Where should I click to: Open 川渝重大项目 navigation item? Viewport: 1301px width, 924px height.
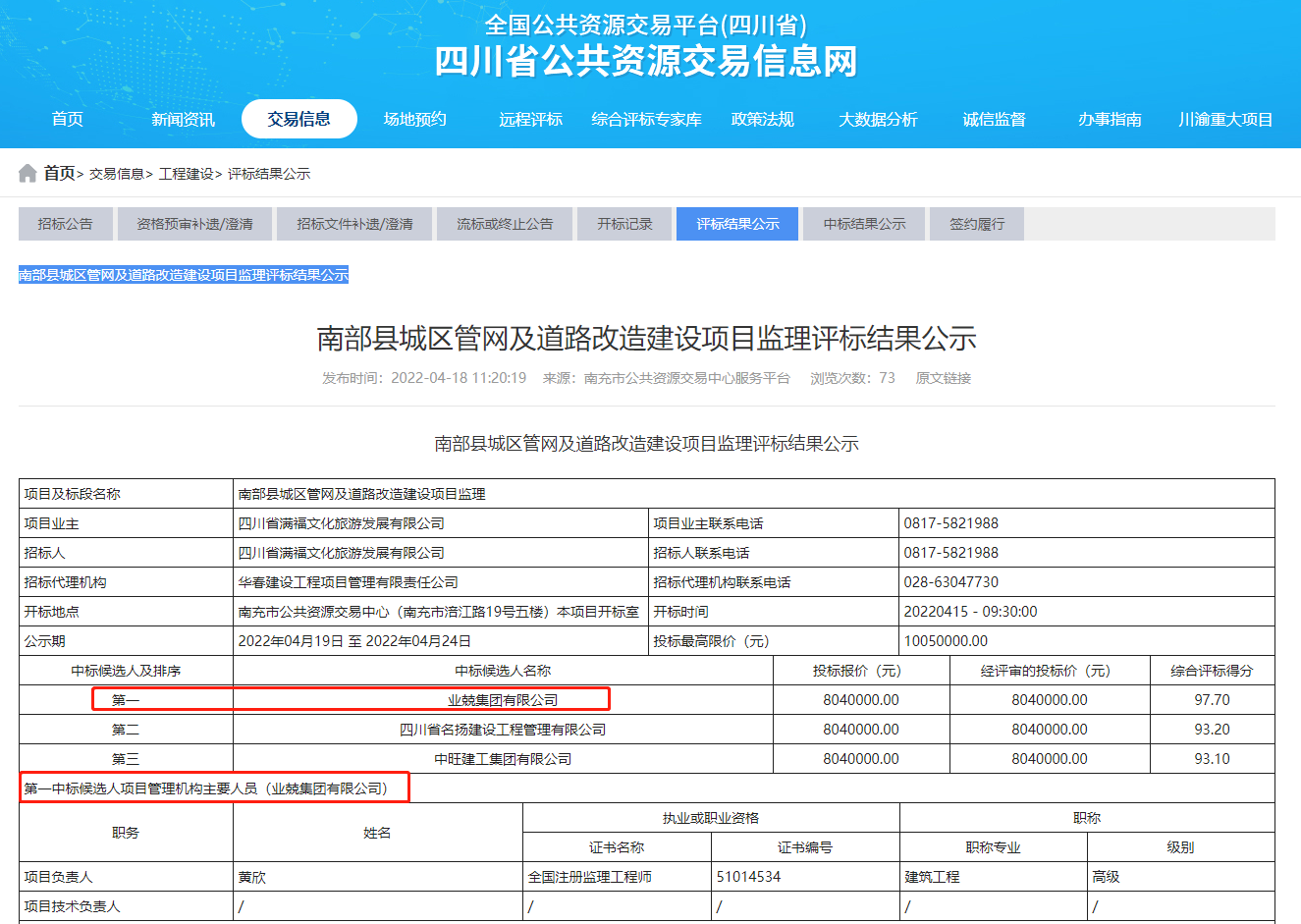tap(1225, 120)
